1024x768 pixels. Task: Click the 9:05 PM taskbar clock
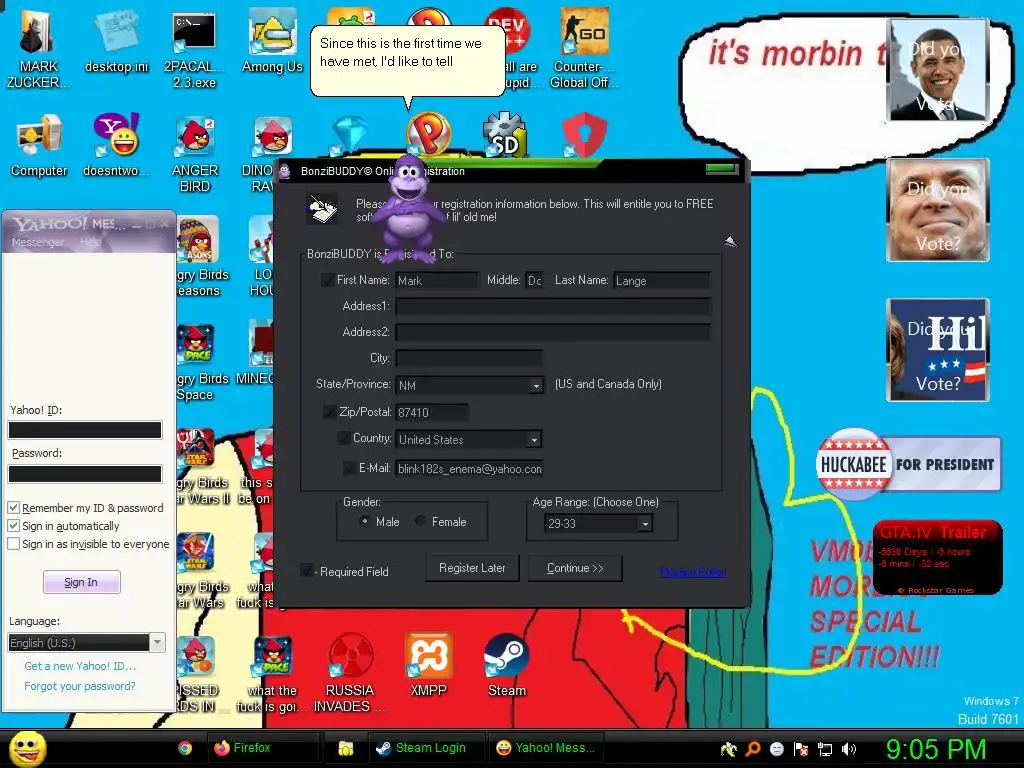936,749
